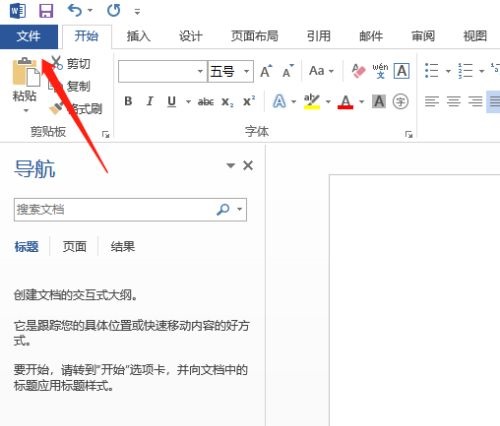Open the 文件 (File) tab
This screenshot has height=426, width=500.
coord(29,36)
